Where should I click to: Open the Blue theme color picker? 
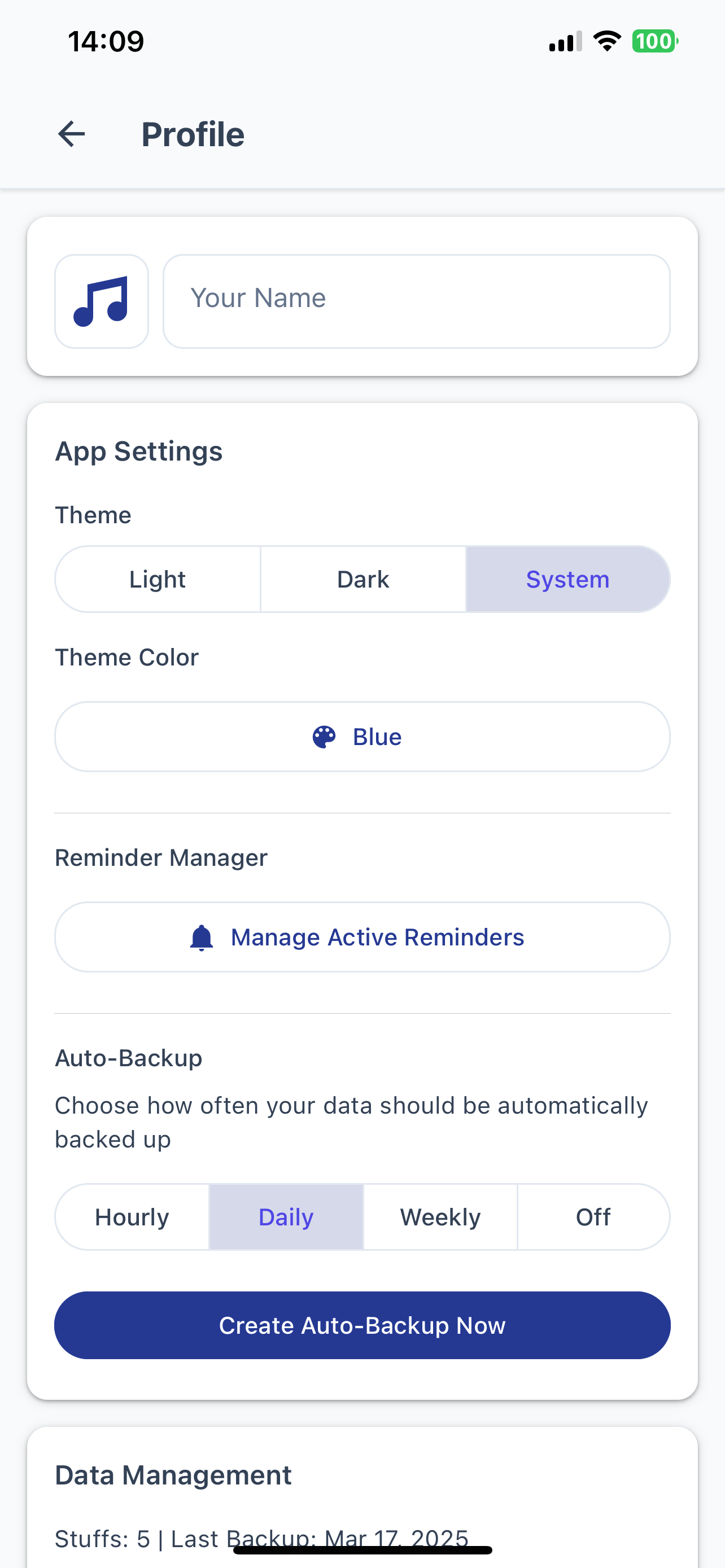pyautogui.click(x=363, y=737)
